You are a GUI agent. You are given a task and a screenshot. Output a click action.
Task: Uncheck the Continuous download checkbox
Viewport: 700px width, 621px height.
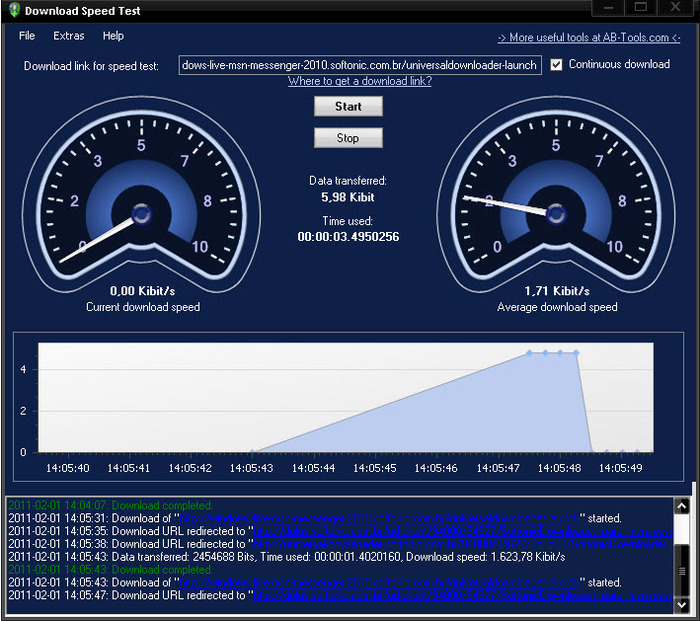click(556, 65)
